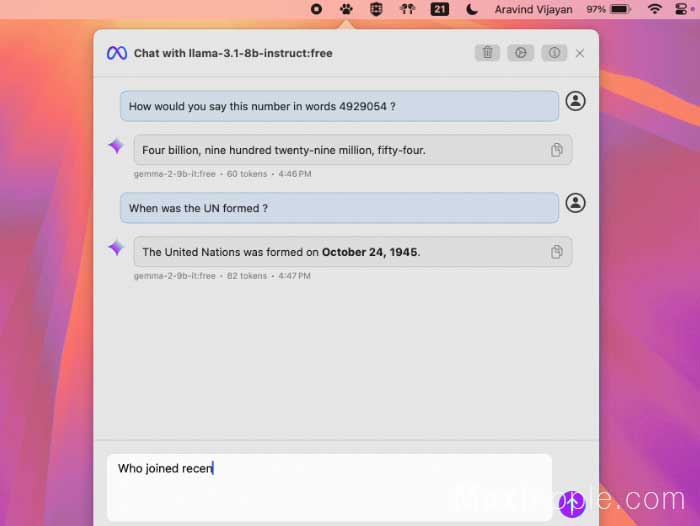Select the 'How would you say this number' message
This screenshot has width=700, height=526.
click(339, 106)
